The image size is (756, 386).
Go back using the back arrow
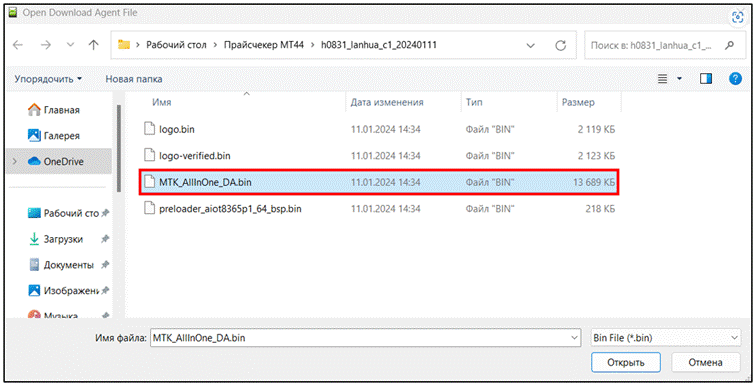point(18,45)
